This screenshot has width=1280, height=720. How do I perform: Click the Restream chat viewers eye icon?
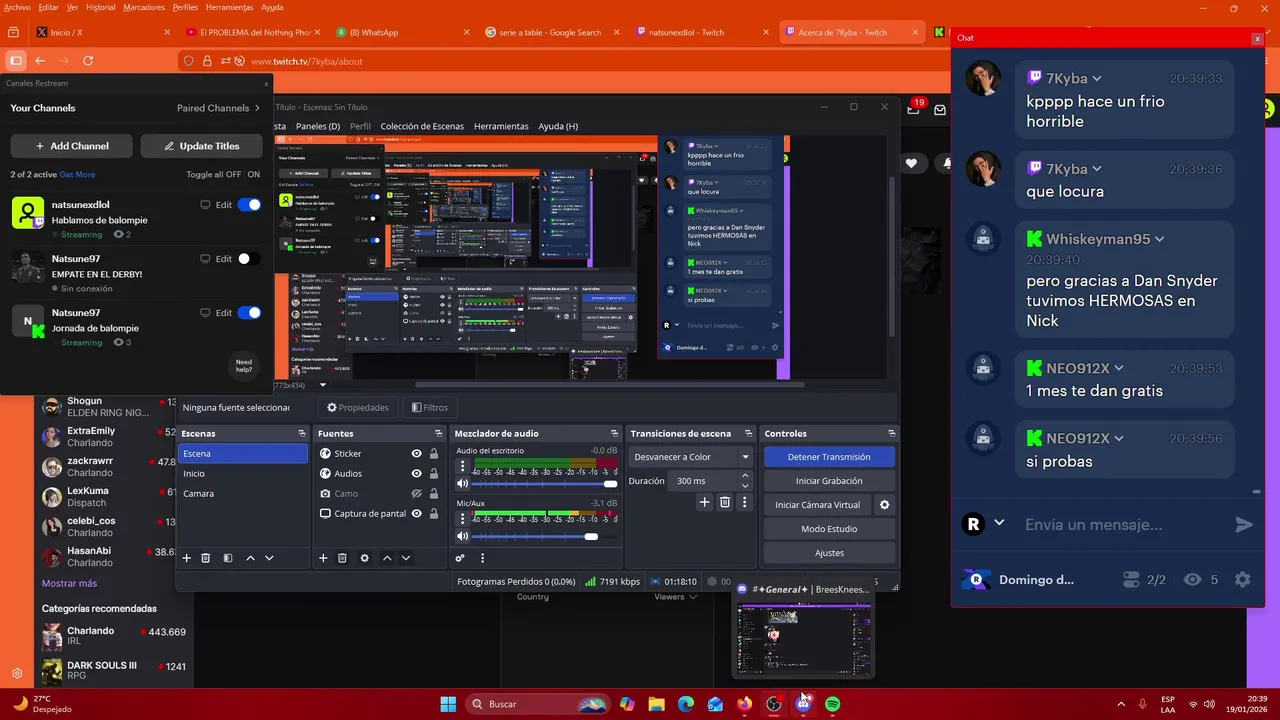tap(1192, 579)
